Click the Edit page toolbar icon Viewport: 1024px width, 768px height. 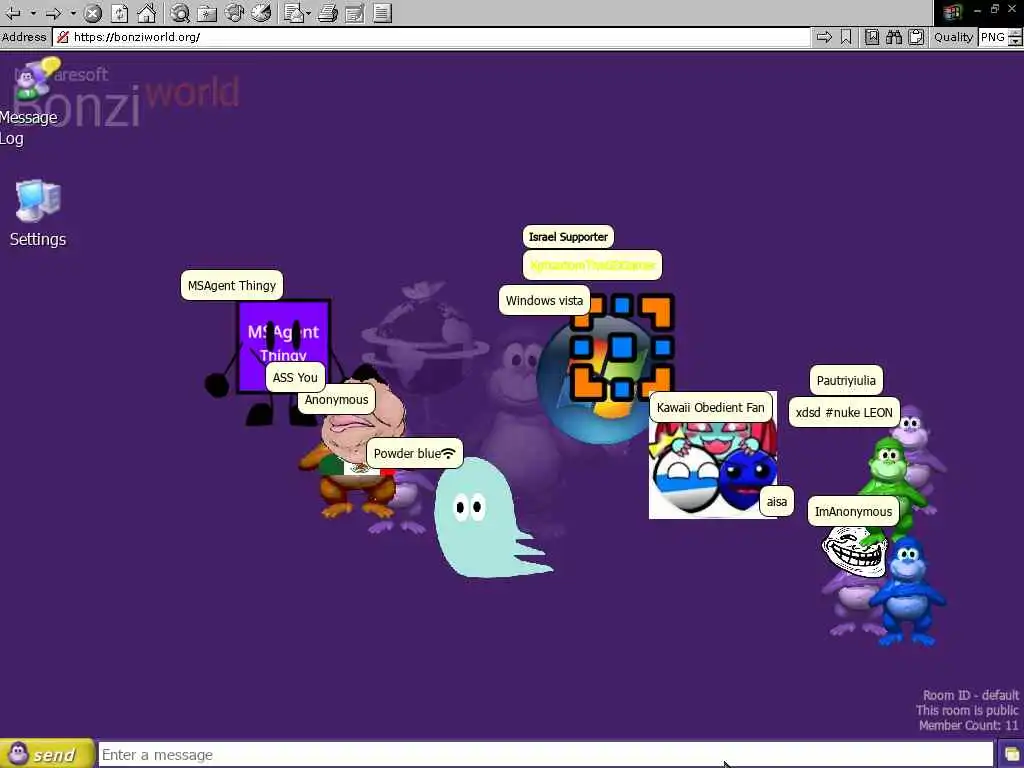pyautogui.click(x=355, y=12)
